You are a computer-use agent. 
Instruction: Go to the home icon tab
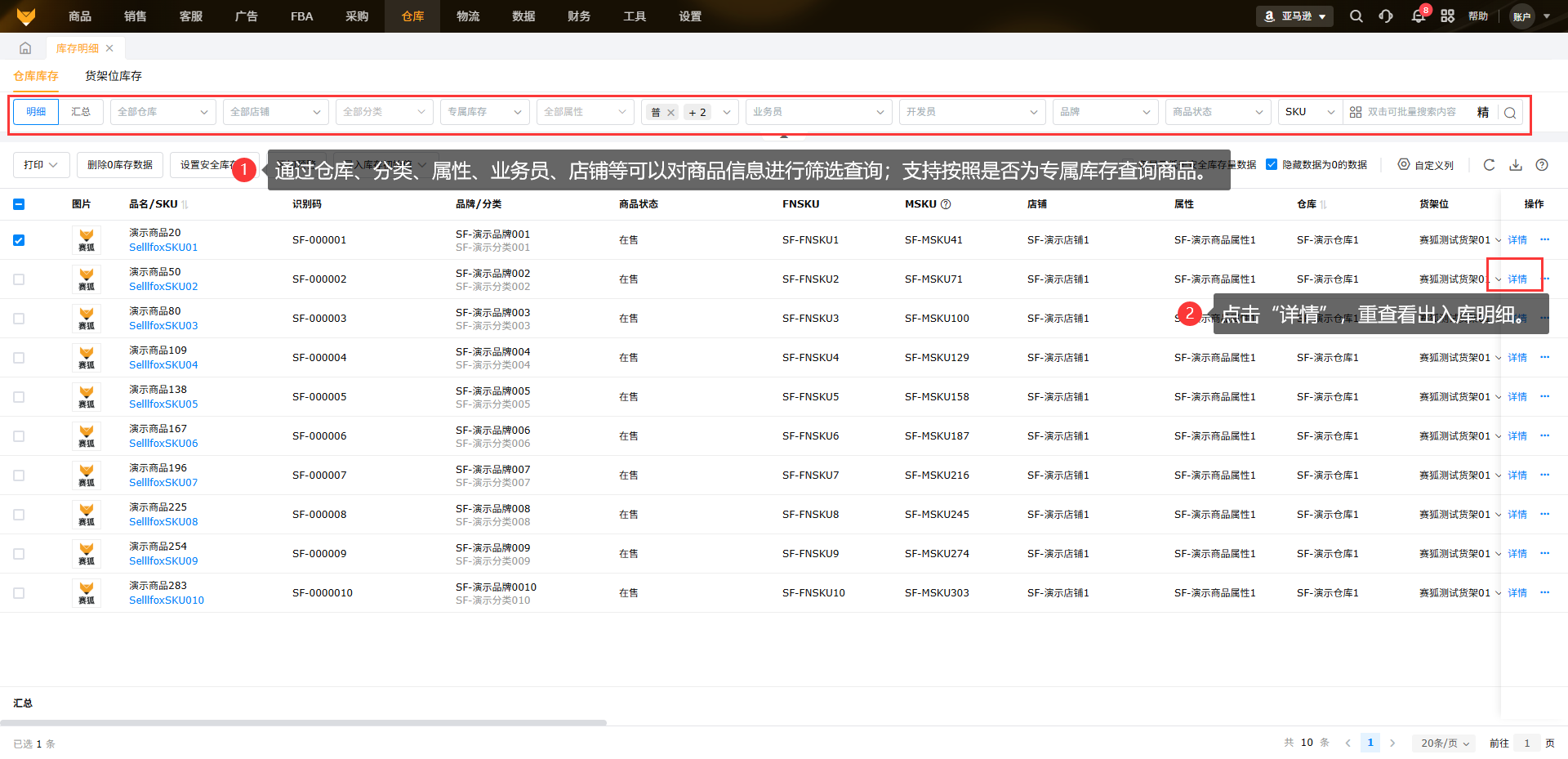[25, 48]
